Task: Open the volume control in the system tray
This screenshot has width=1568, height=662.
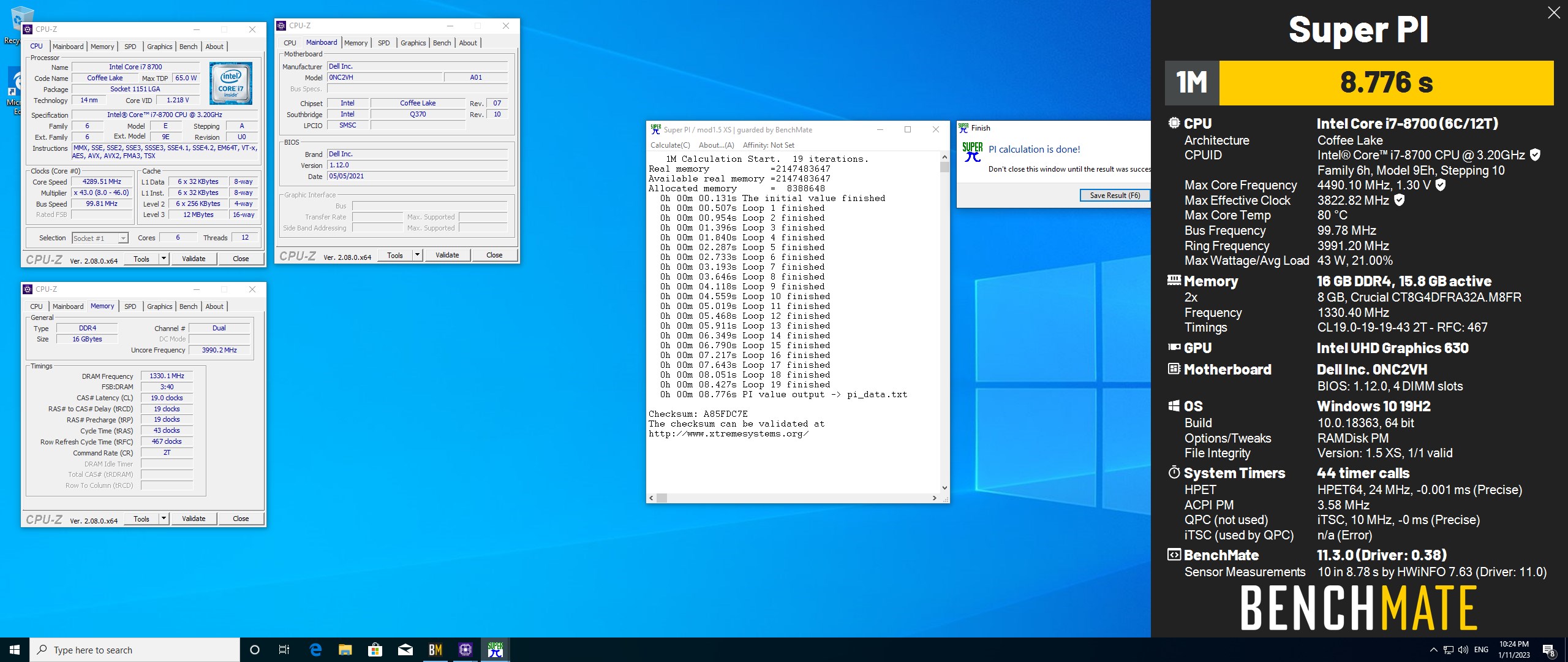Action: tap(1463, 650)
